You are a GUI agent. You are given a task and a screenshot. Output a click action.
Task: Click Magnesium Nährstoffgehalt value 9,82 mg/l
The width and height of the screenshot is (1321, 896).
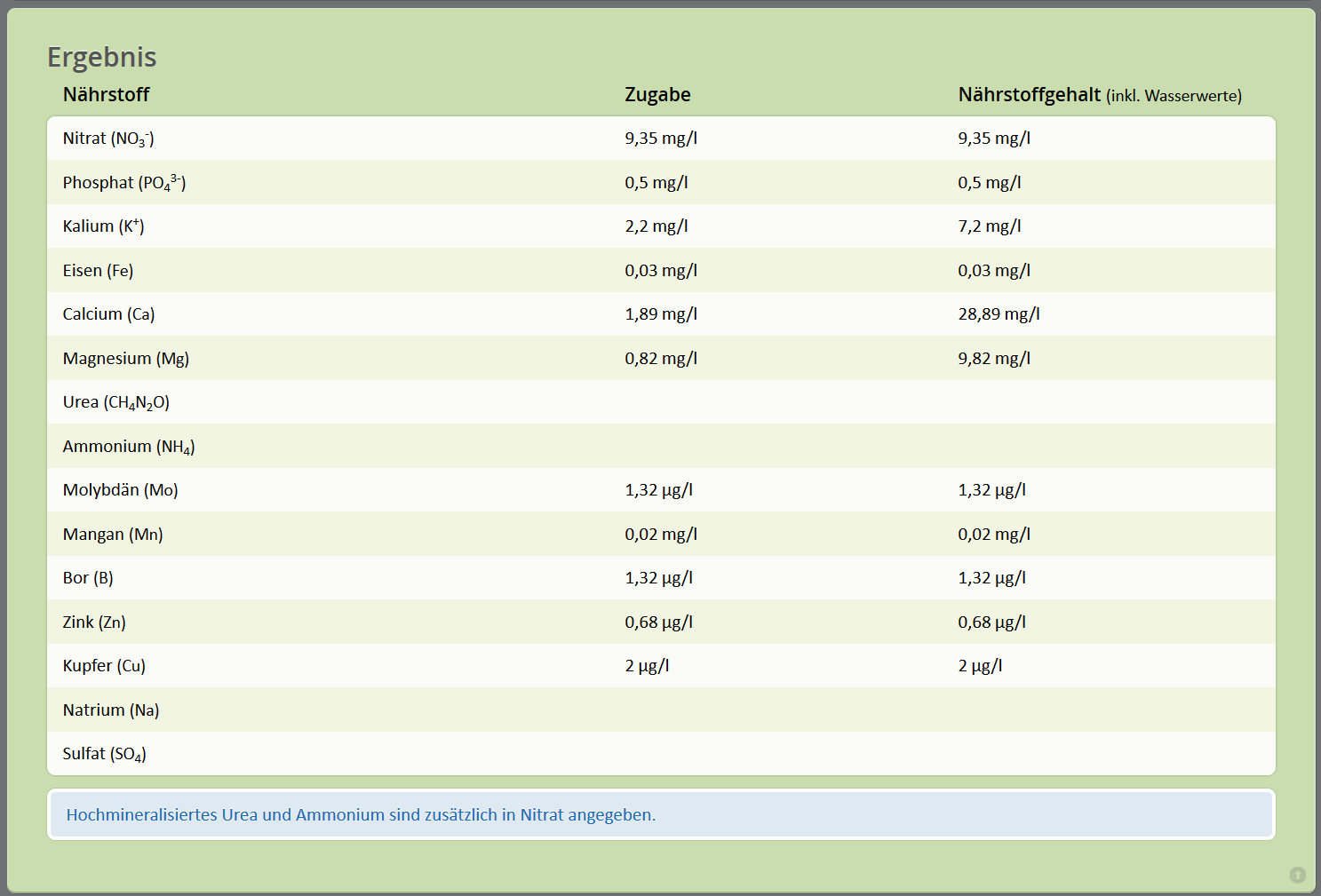994,358
